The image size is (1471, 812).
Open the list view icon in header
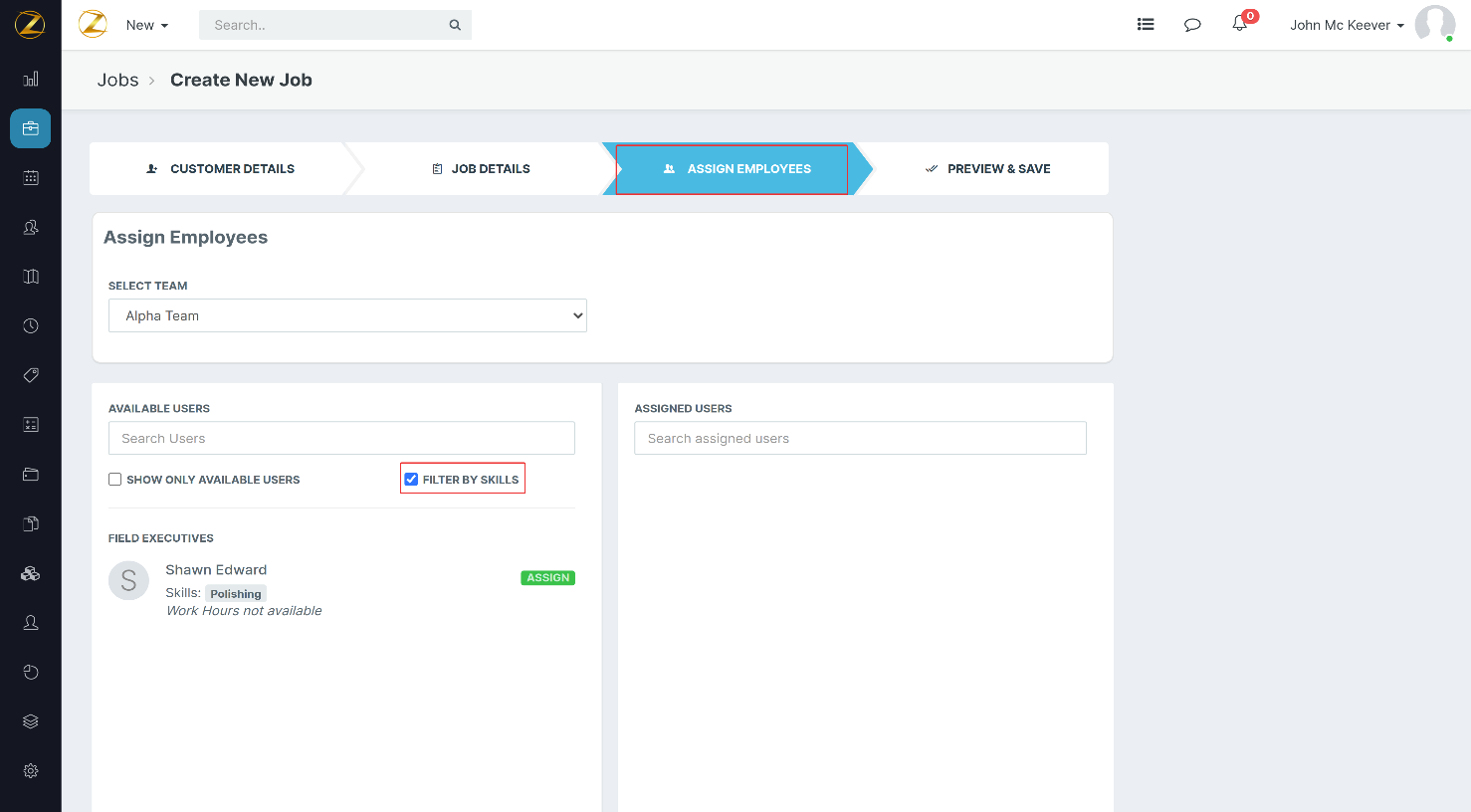click(1146, 25)
